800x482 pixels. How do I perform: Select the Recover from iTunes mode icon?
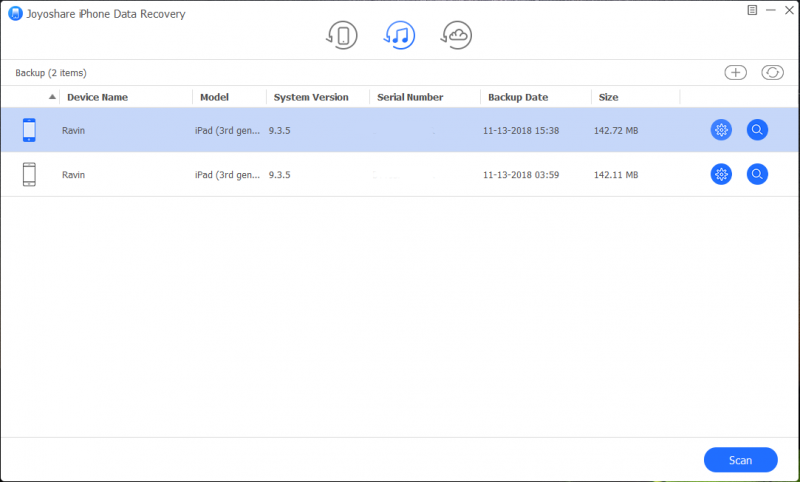(x=399, y=36)
